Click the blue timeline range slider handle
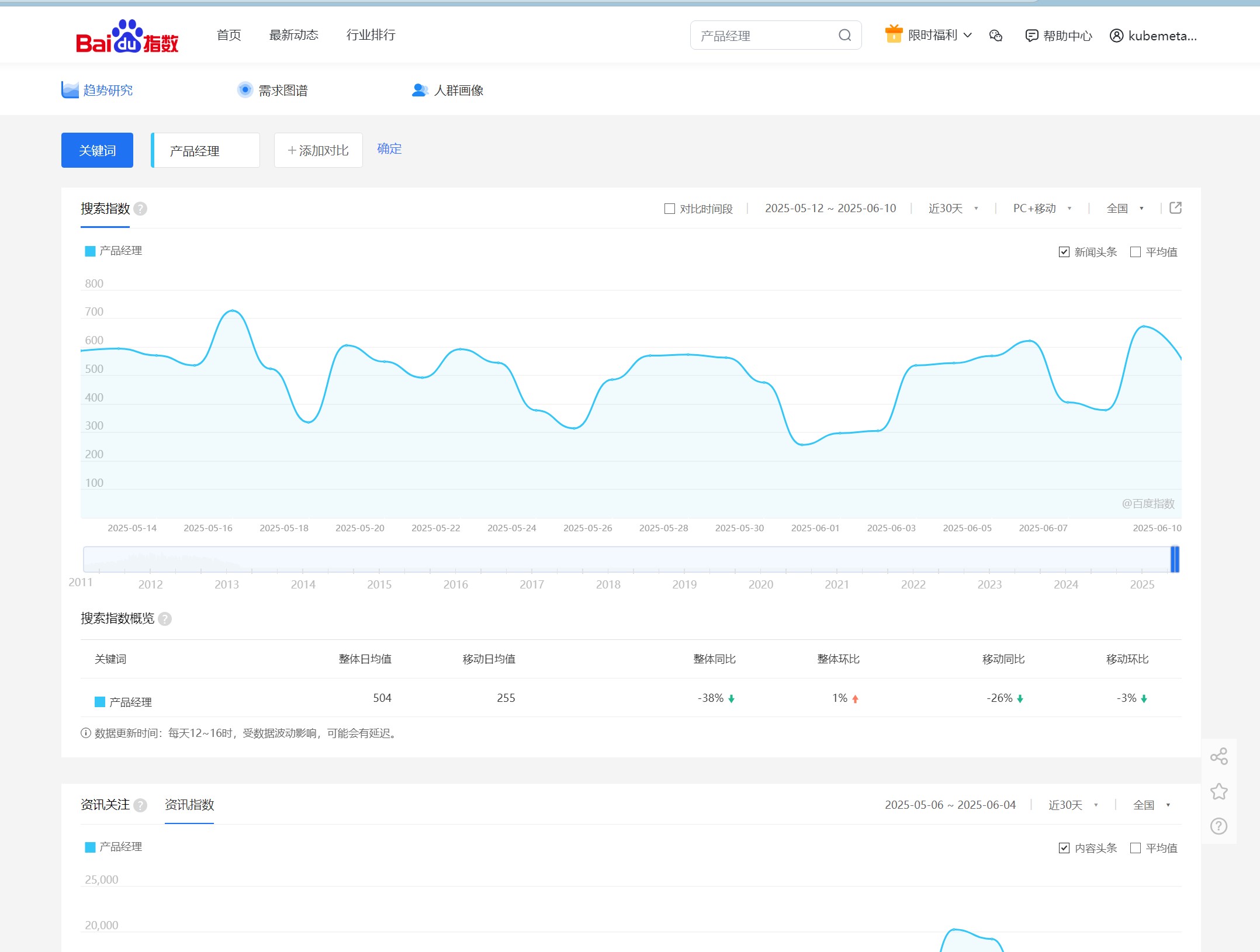The height and width of the screenshot is (952, 1260). click(1174, 559)
